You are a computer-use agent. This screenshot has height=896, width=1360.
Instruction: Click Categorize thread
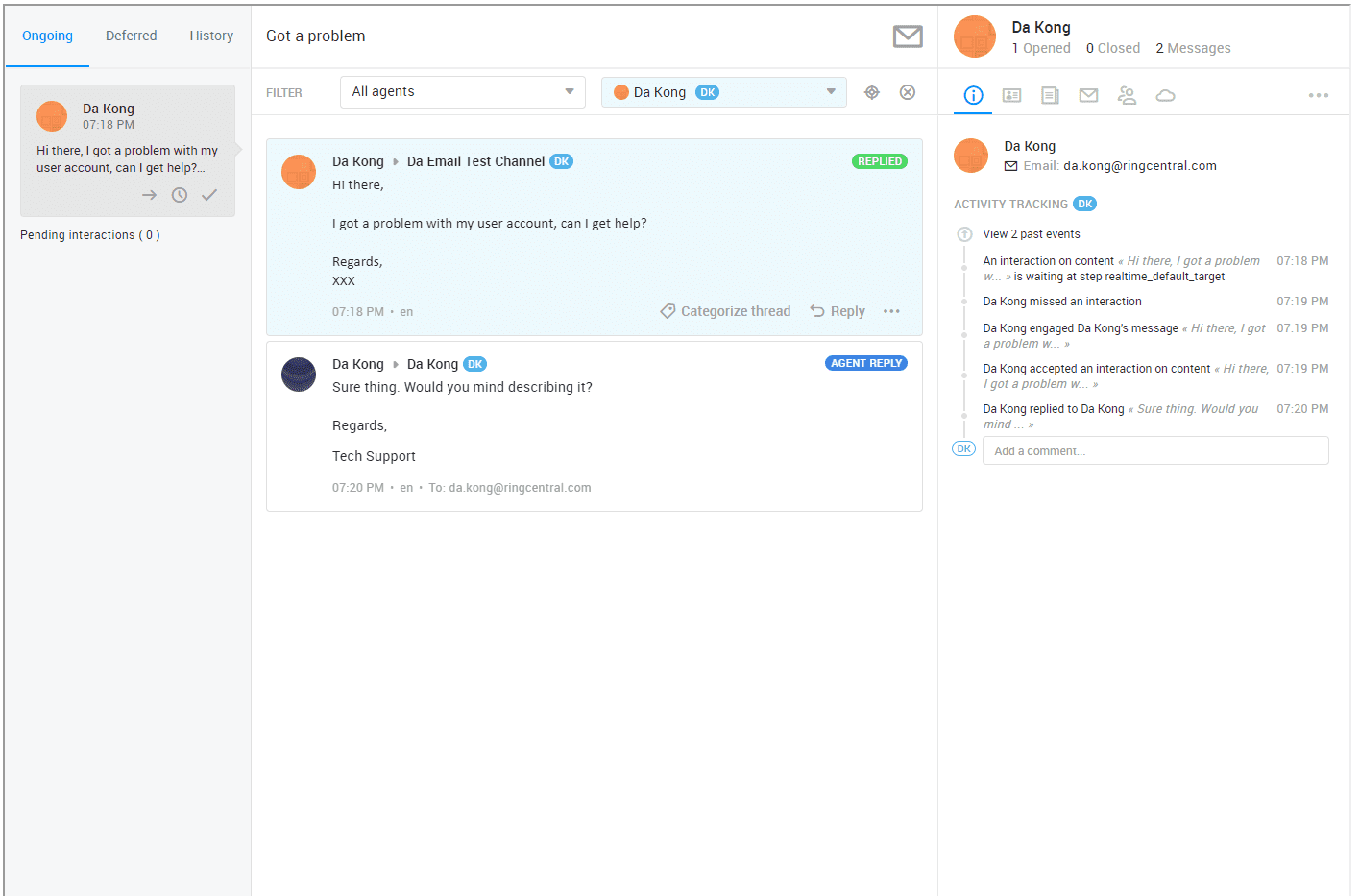coord(725,311)
